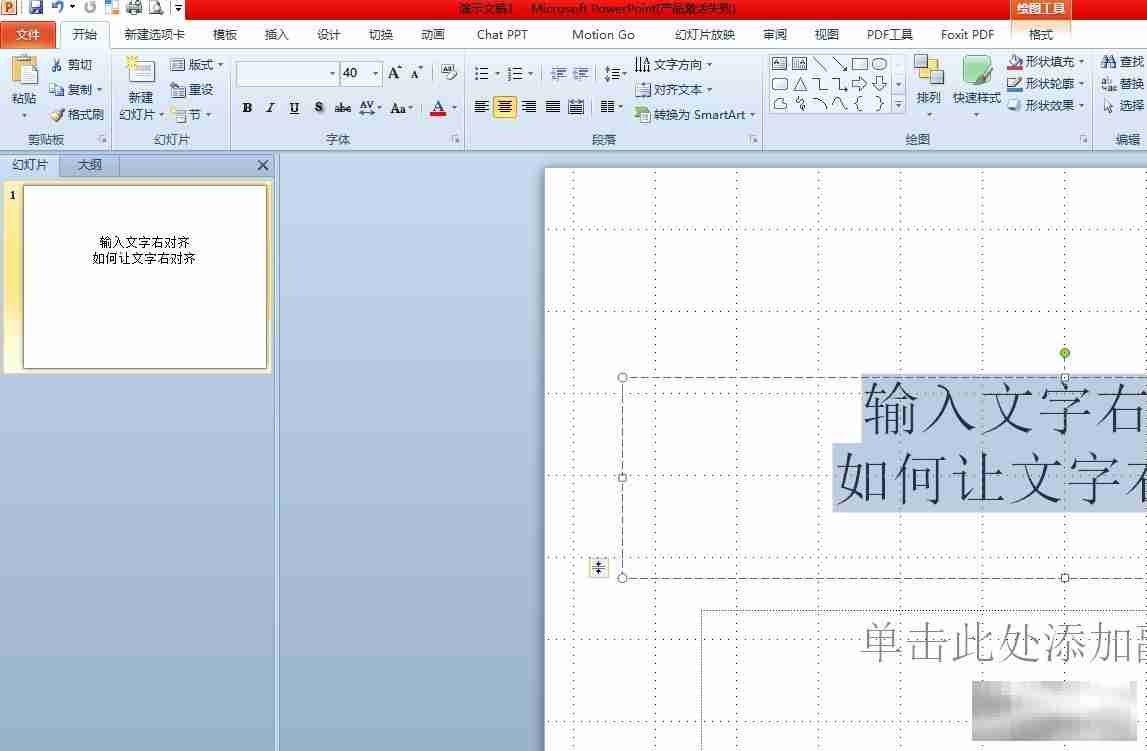The height and width of the screenshot is (751, 1147).
Task: Select the 格式刷 (Format Painter) tool
Action: click(x=77, y=113)
